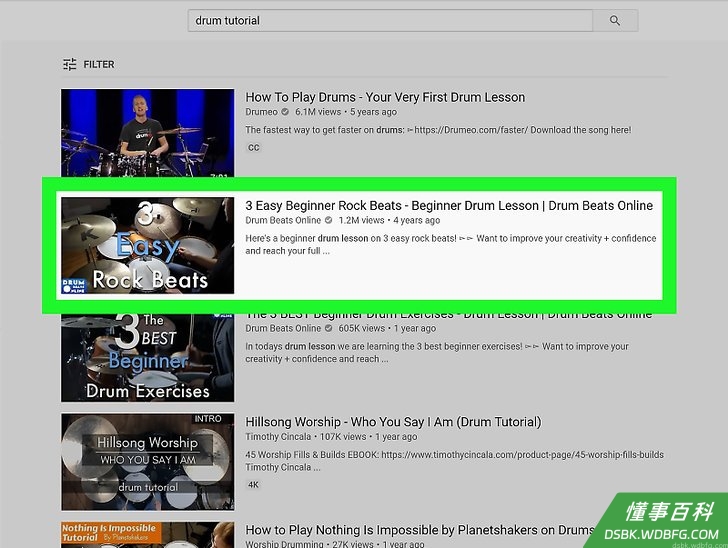Open 'How To Play Drums' video thumbnail
The width and height of the screenshot is (728, 548).
click(x=148, y=133)
